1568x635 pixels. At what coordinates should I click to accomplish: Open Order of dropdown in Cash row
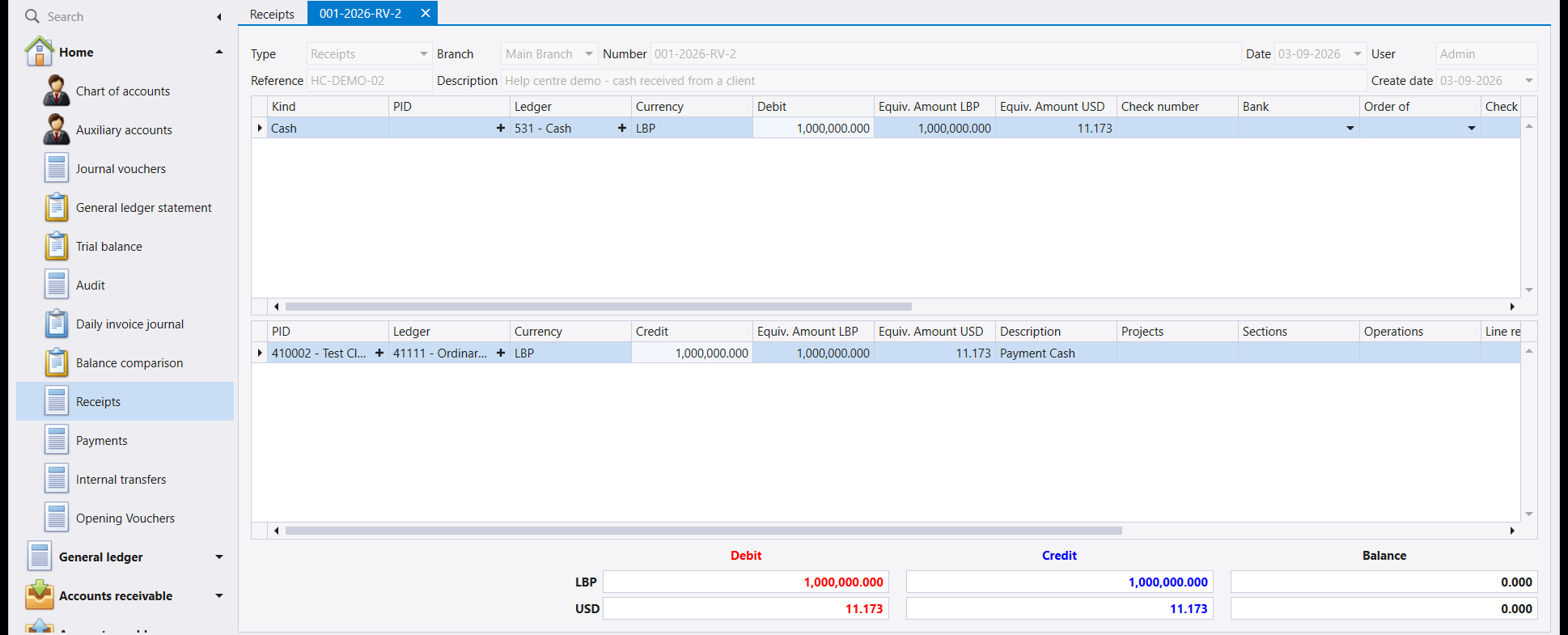pyautogui.click(x=1471, y=128)
